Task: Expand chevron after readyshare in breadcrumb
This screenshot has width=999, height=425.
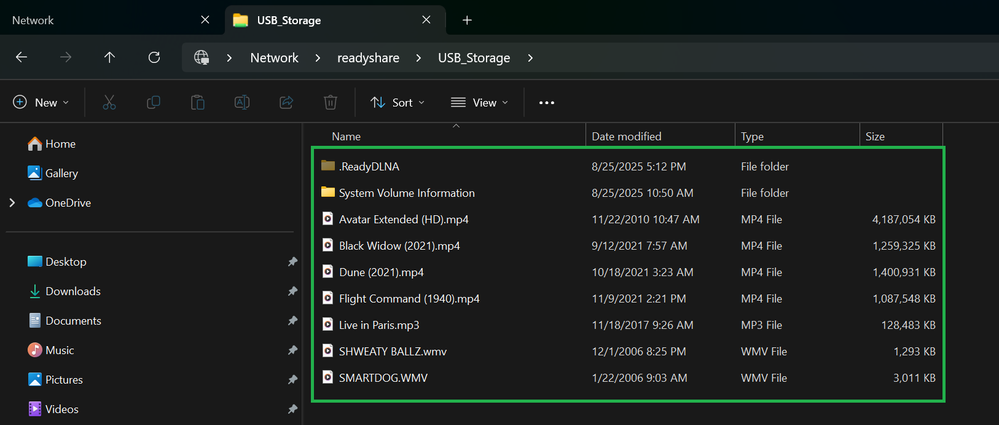Action: (x=419, y=58)
